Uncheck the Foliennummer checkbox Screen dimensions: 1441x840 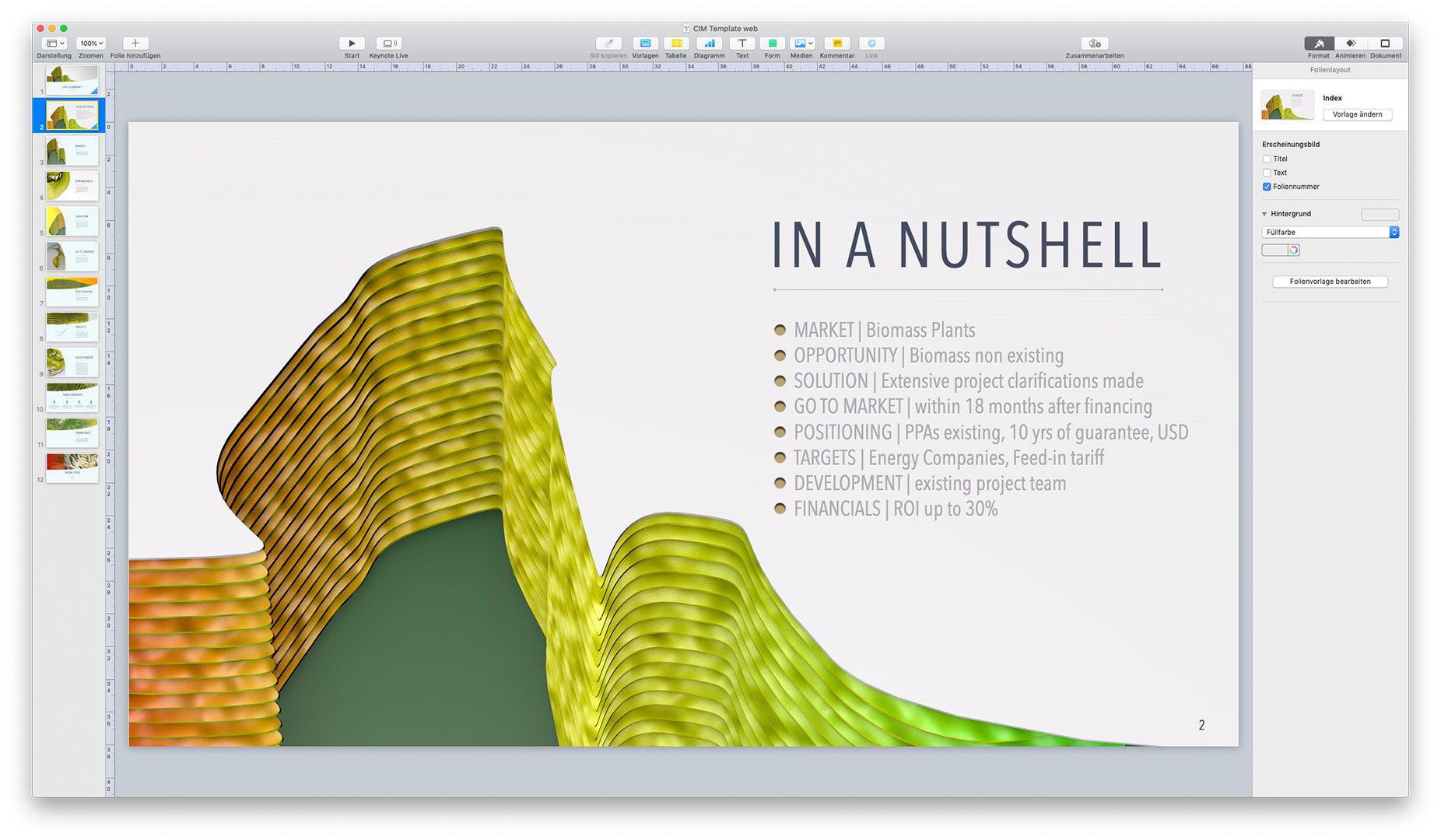(x=1267, y=187)
